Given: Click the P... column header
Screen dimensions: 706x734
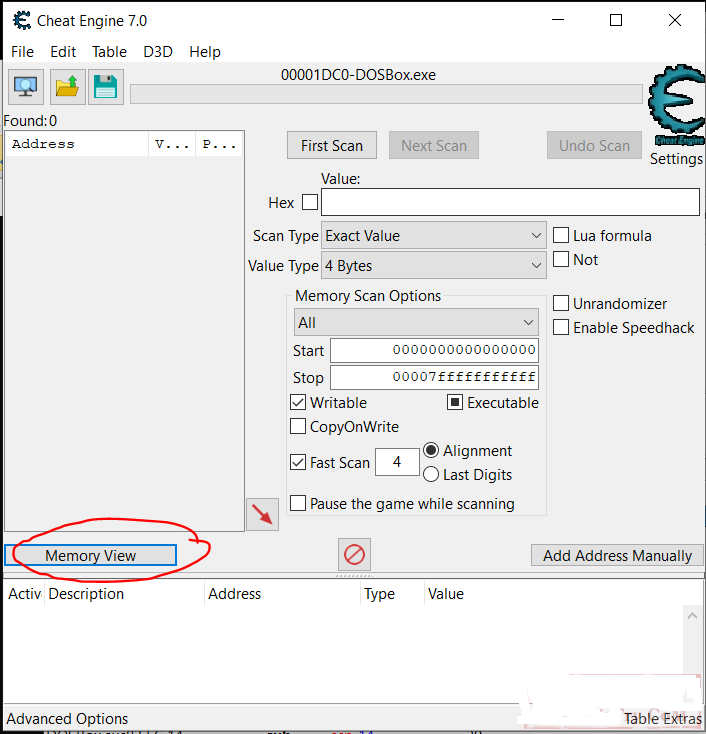Looking at the screenshot, I should (219, 144).
